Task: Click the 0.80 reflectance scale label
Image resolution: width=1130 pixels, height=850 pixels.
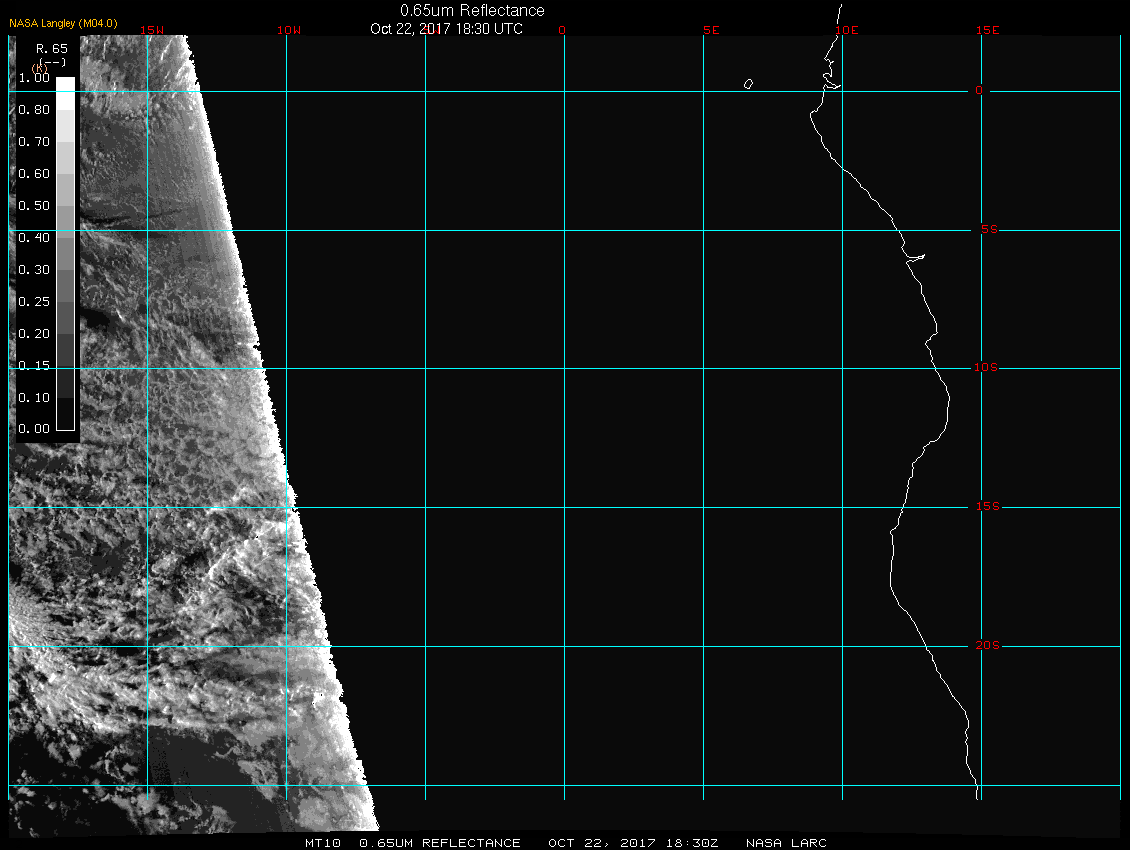Action: (34, 110)
